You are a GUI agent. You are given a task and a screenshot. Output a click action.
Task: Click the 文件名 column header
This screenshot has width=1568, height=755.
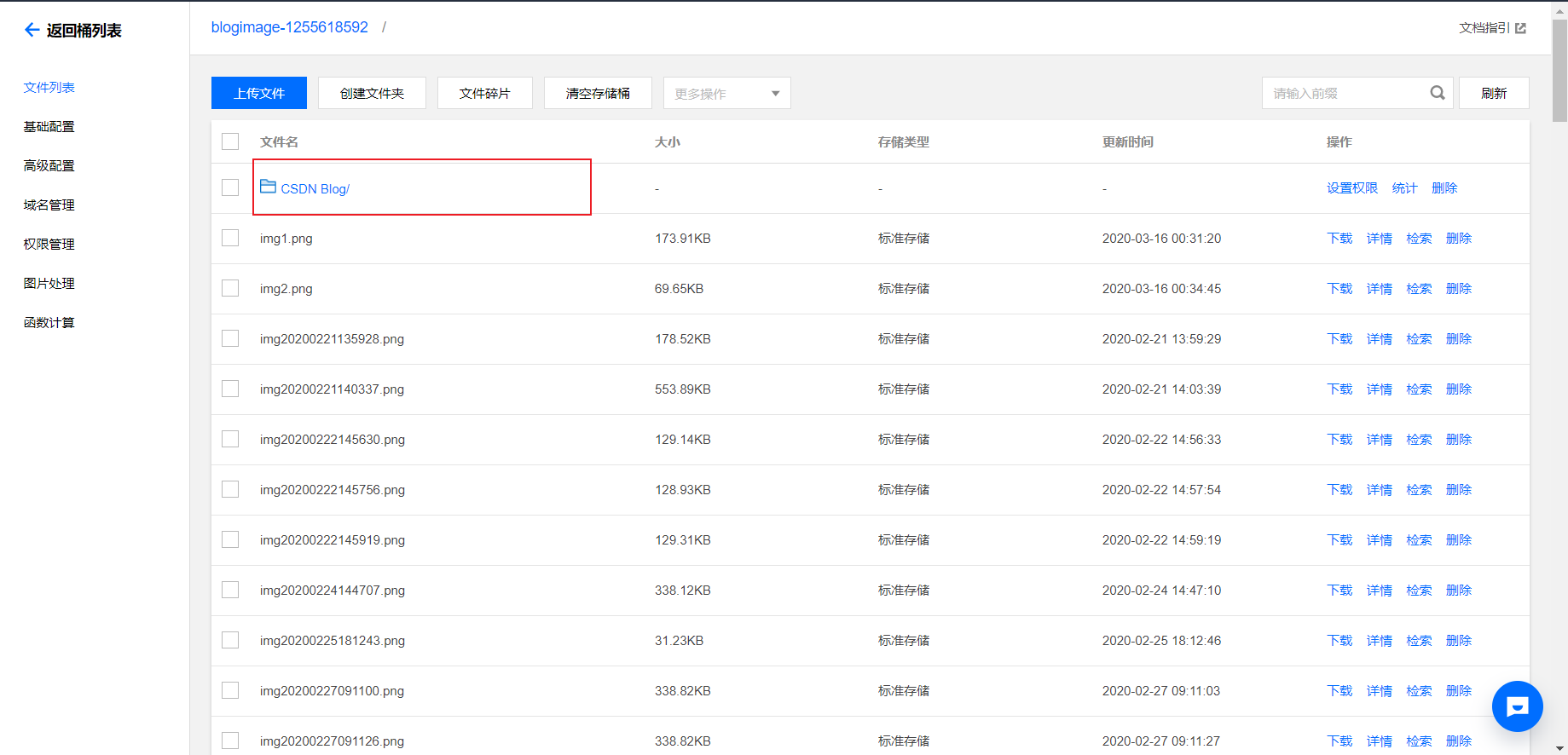[x=279, y=141]
